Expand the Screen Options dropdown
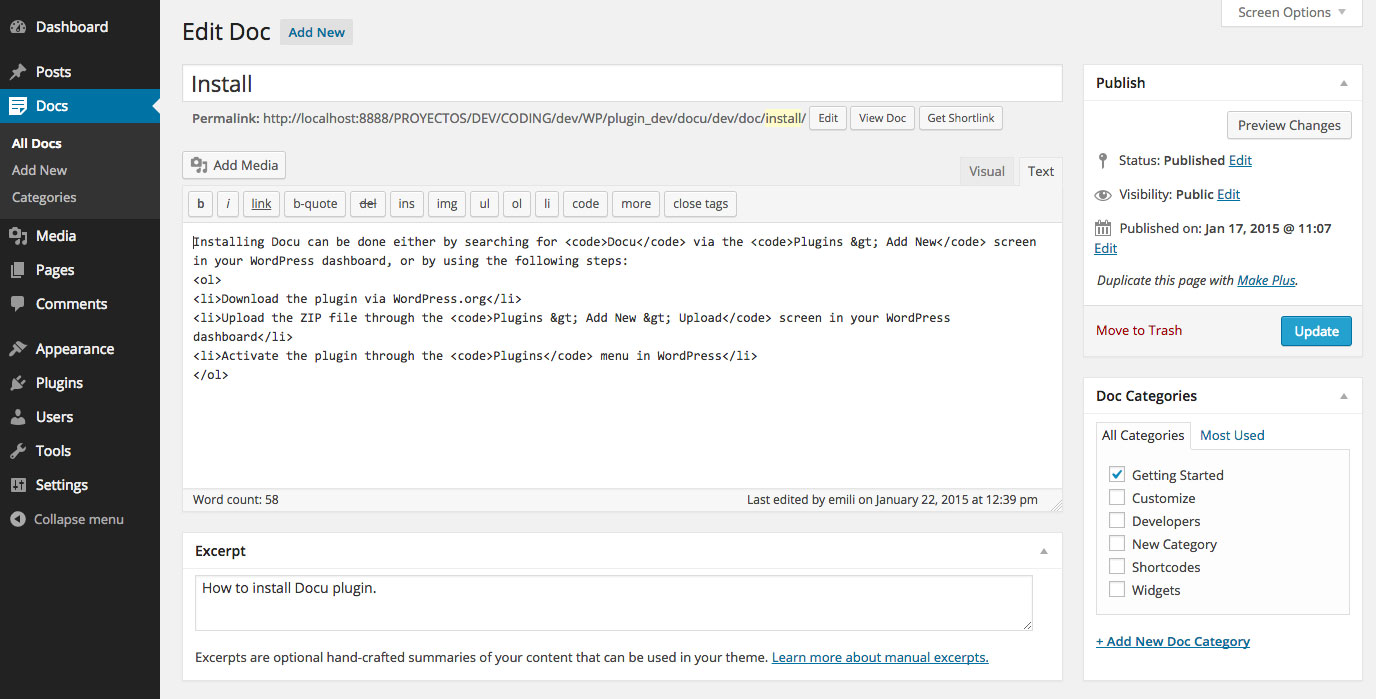Image resolution: width=1376 pixels, height=699 pixels. coord(1291,13)
